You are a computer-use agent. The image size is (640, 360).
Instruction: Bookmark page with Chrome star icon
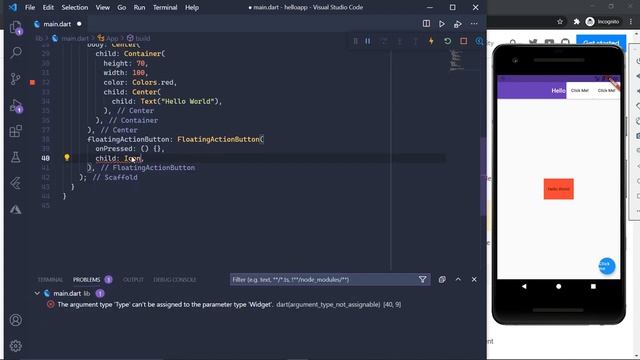[x=560, y=22]
